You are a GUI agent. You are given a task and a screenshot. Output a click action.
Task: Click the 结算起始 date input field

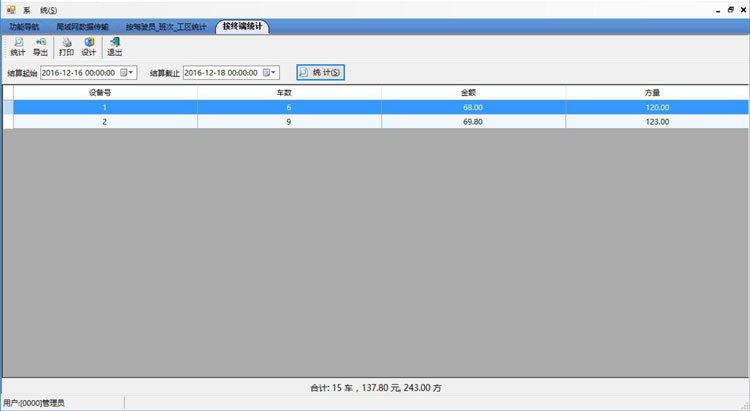coord(80,73)
